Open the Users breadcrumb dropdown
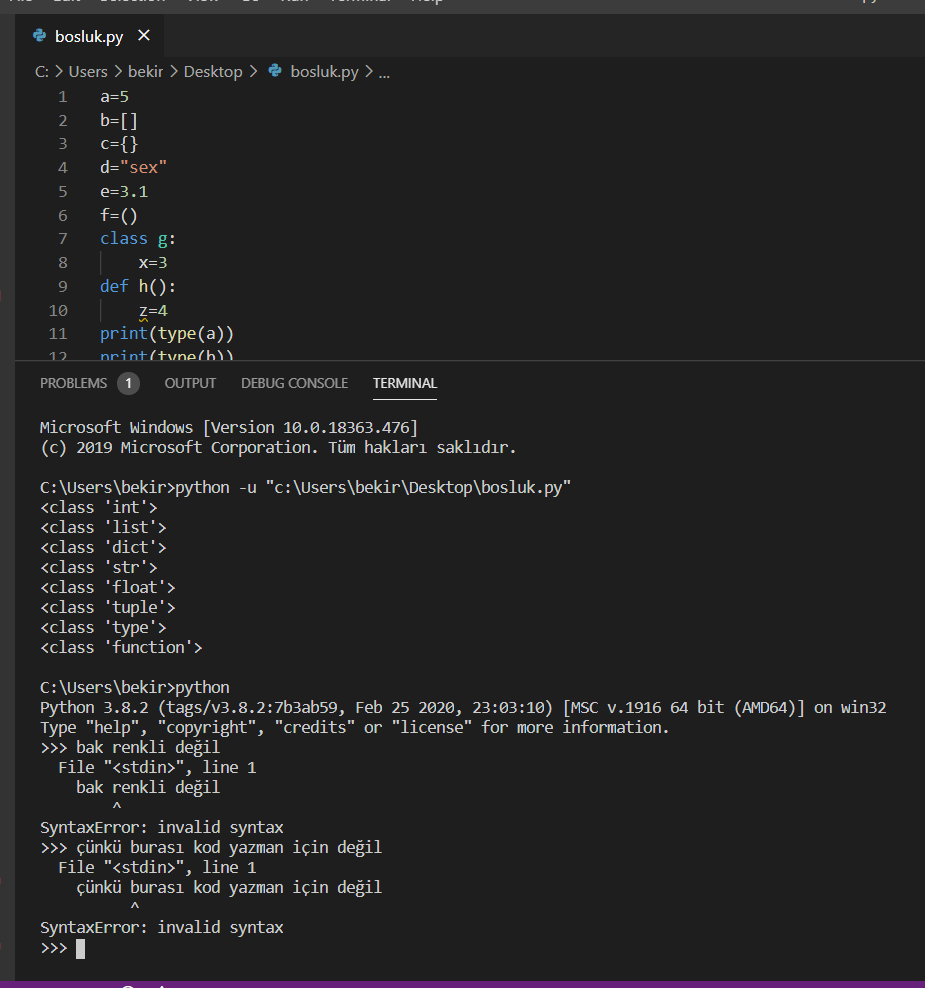925x988 pixels. point(88,72)
